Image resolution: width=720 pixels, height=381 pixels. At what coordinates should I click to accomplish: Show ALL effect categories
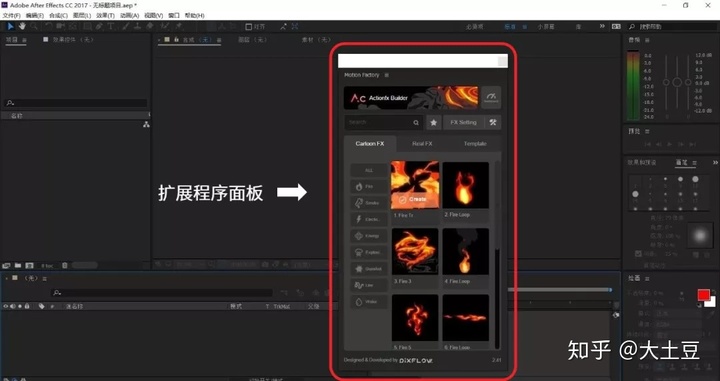[x=369, y=170]
